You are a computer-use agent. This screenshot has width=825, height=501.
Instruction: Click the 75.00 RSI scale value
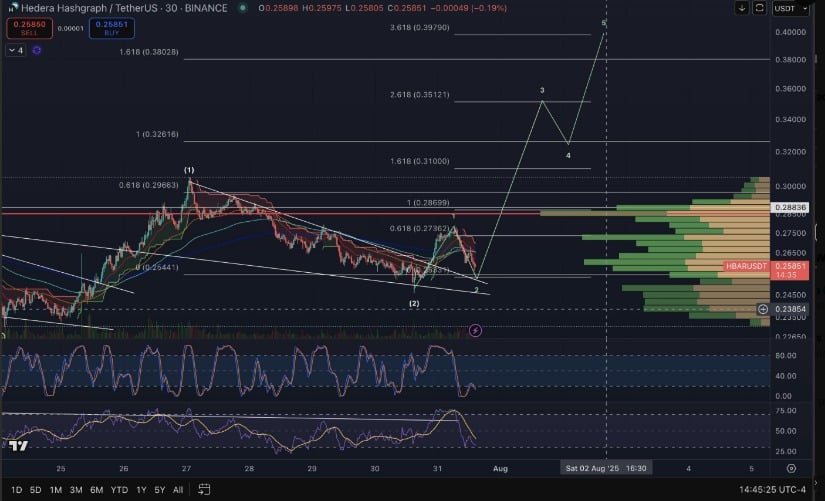coord(786,410)
